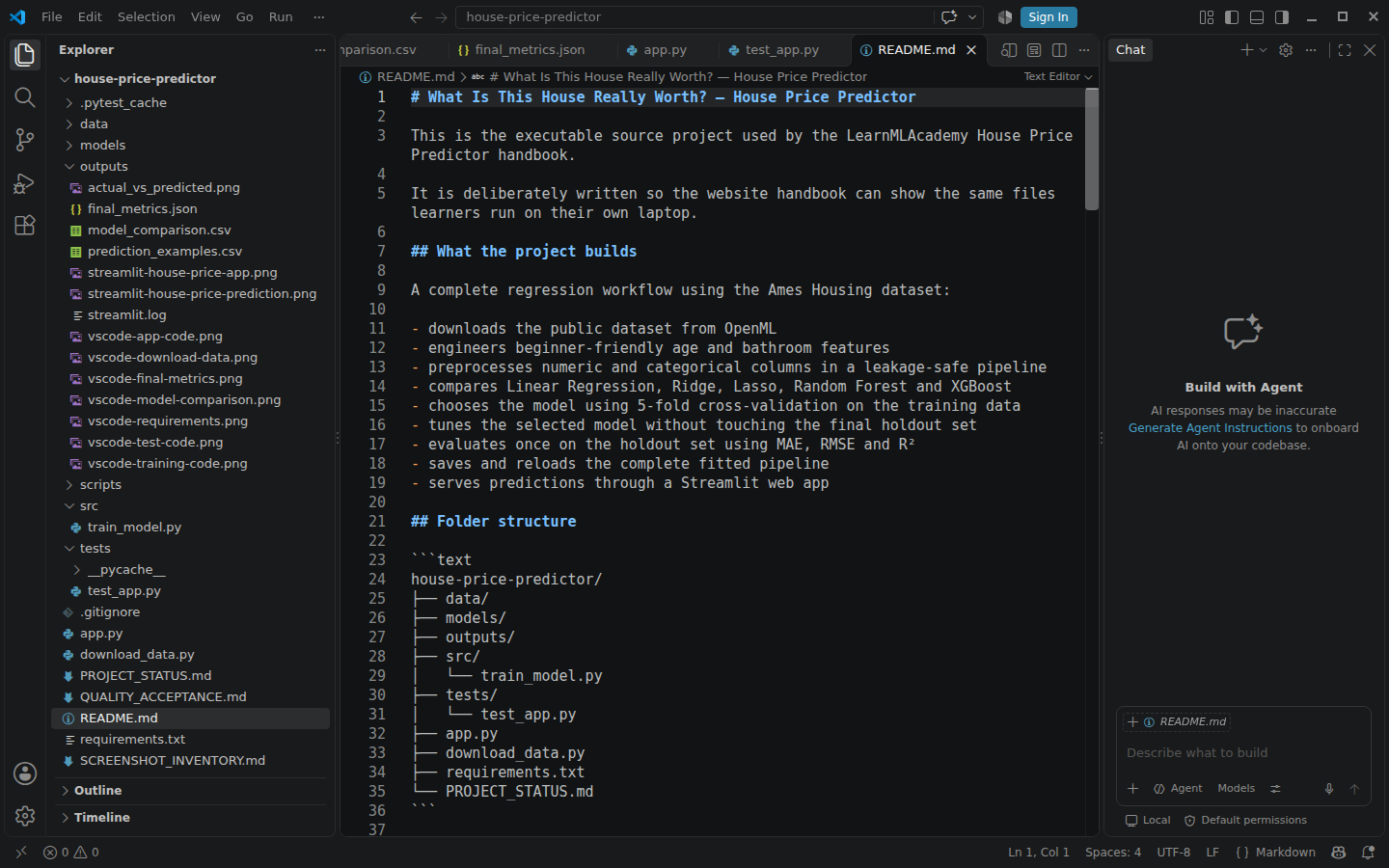Add context with plus beside Agent
Screen dimensions: 1389x868
[x=1133, y=789]
